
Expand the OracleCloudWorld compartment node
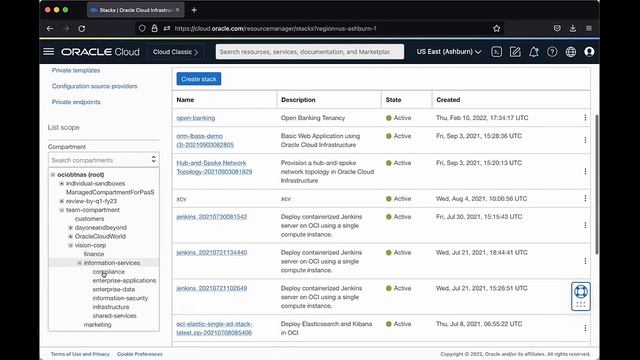pyautogui.click(x=71, y=236)
